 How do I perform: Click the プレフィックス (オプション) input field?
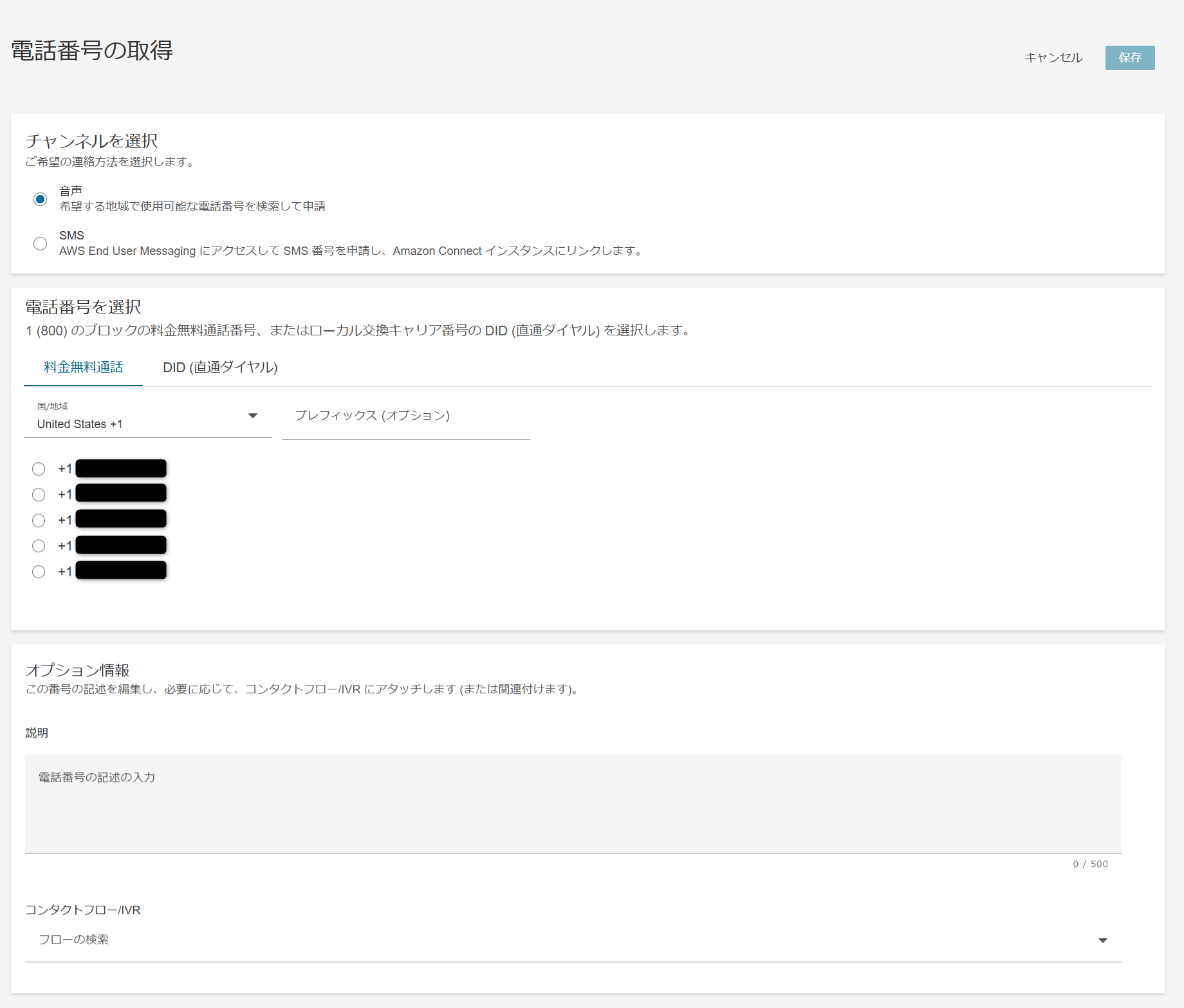coord(405,416)
